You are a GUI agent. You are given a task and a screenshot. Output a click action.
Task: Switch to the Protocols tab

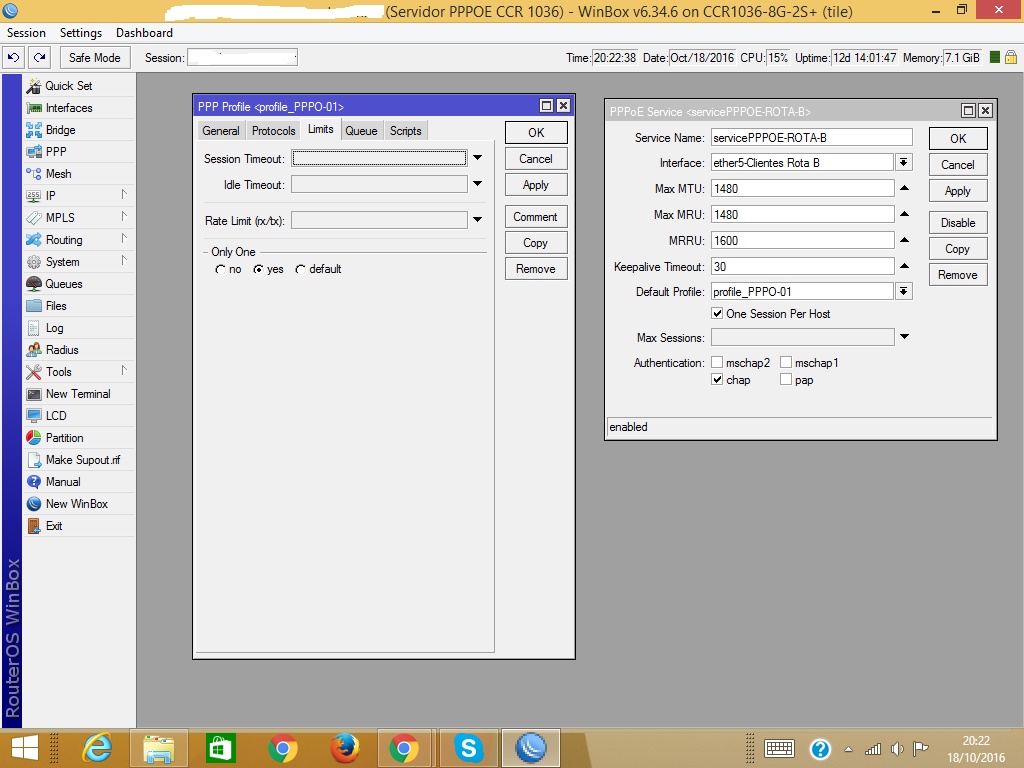click(273, 131)
